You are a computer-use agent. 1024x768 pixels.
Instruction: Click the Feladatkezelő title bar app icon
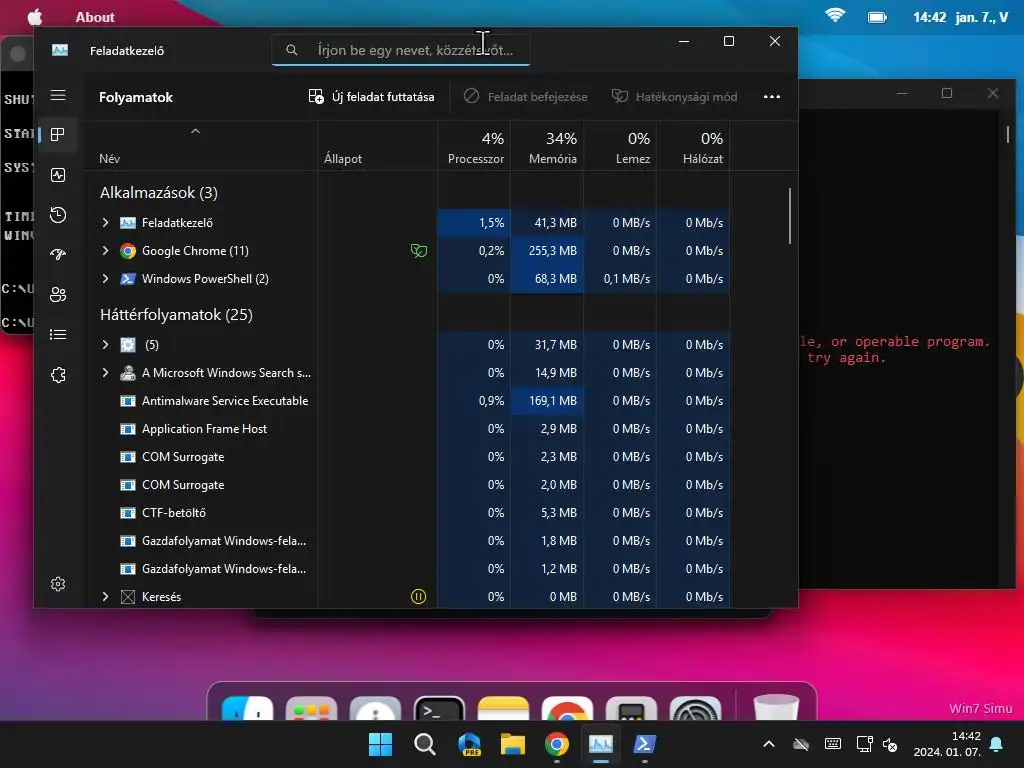click(60, 50)
